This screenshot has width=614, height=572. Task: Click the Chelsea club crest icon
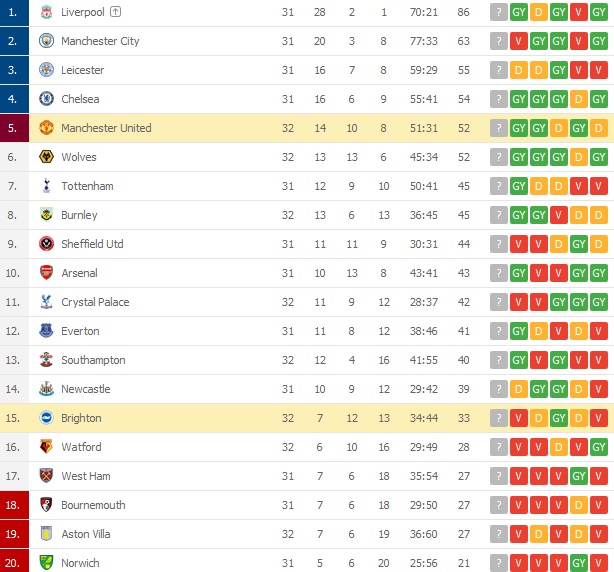point(46,99)
